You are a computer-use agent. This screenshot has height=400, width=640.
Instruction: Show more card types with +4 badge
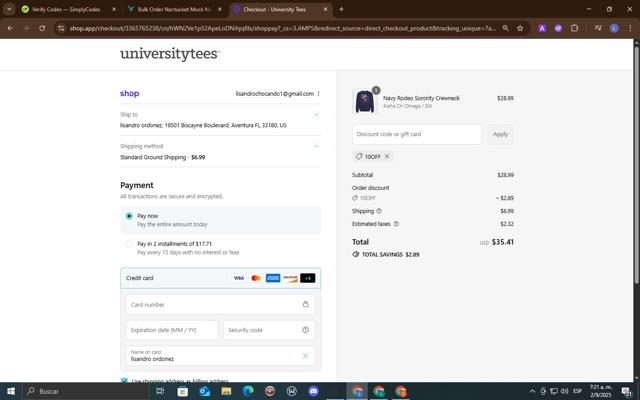(x=307, y=278)
